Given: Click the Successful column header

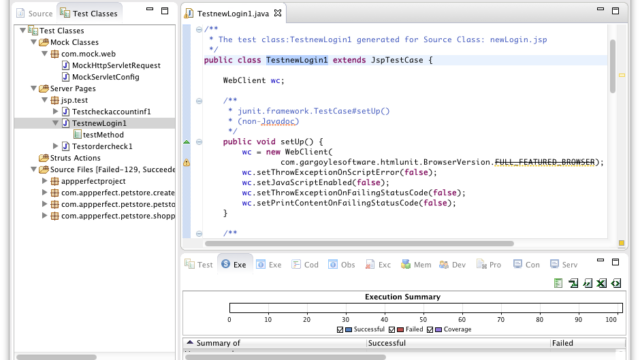Looking at the screenshot, I should click(x=458, y=343).
